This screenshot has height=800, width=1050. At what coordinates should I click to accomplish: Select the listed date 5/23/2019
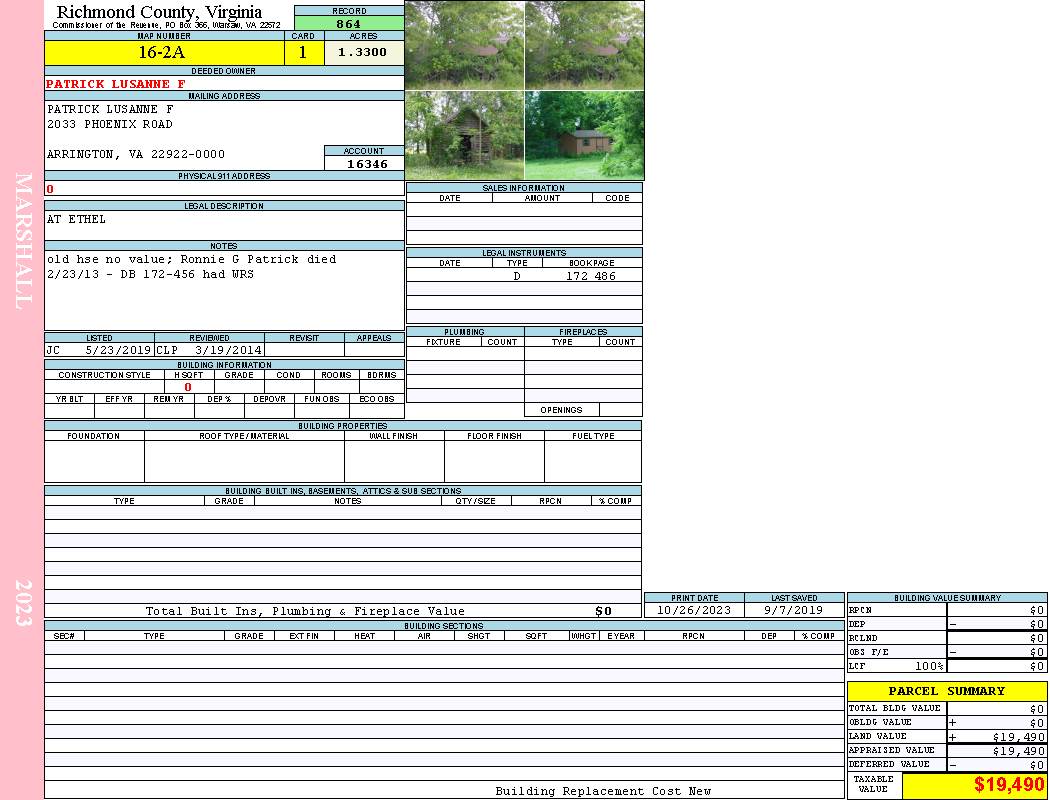(117, 351)
